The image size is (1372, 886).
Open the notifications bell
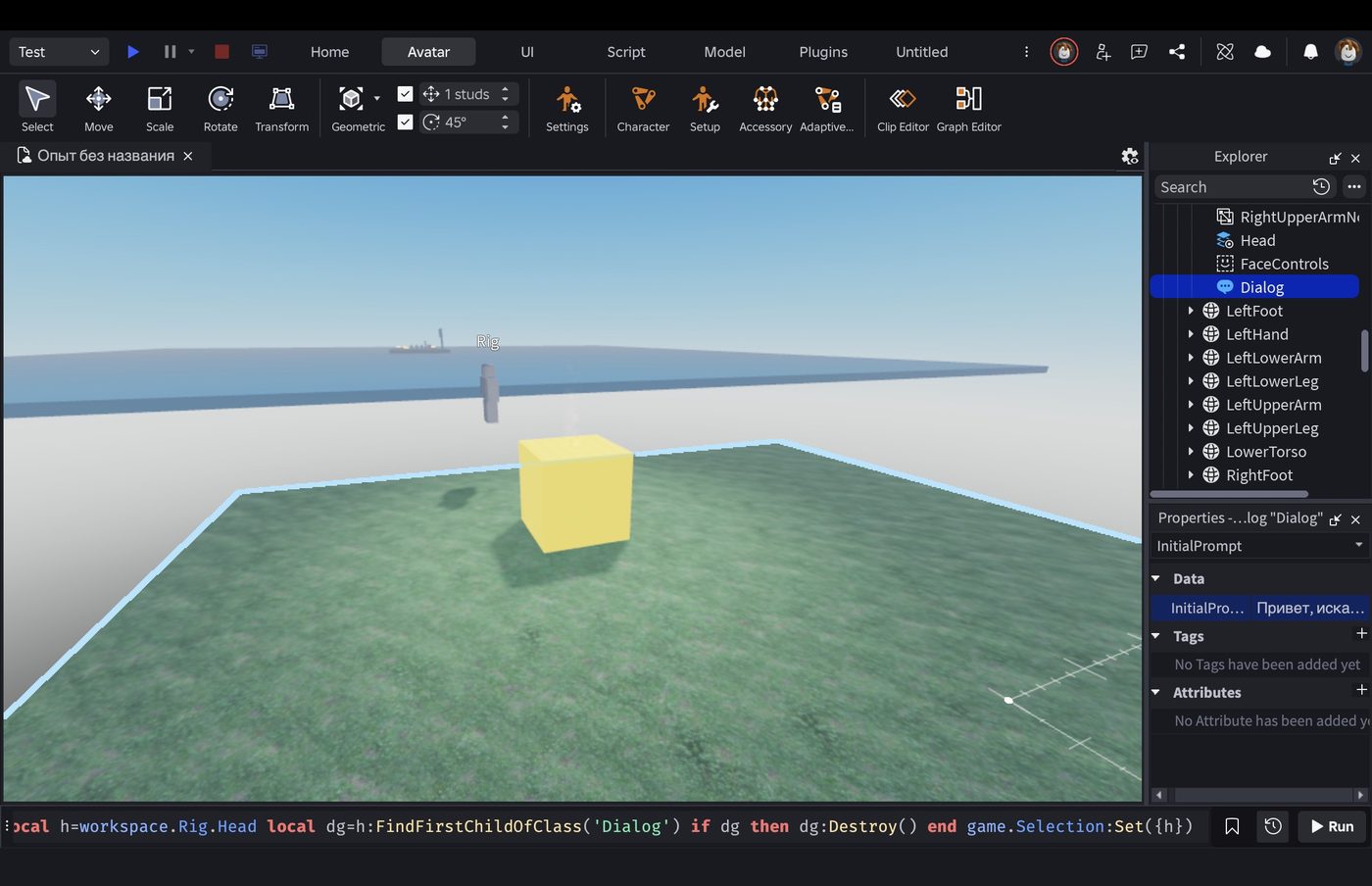1310,52
